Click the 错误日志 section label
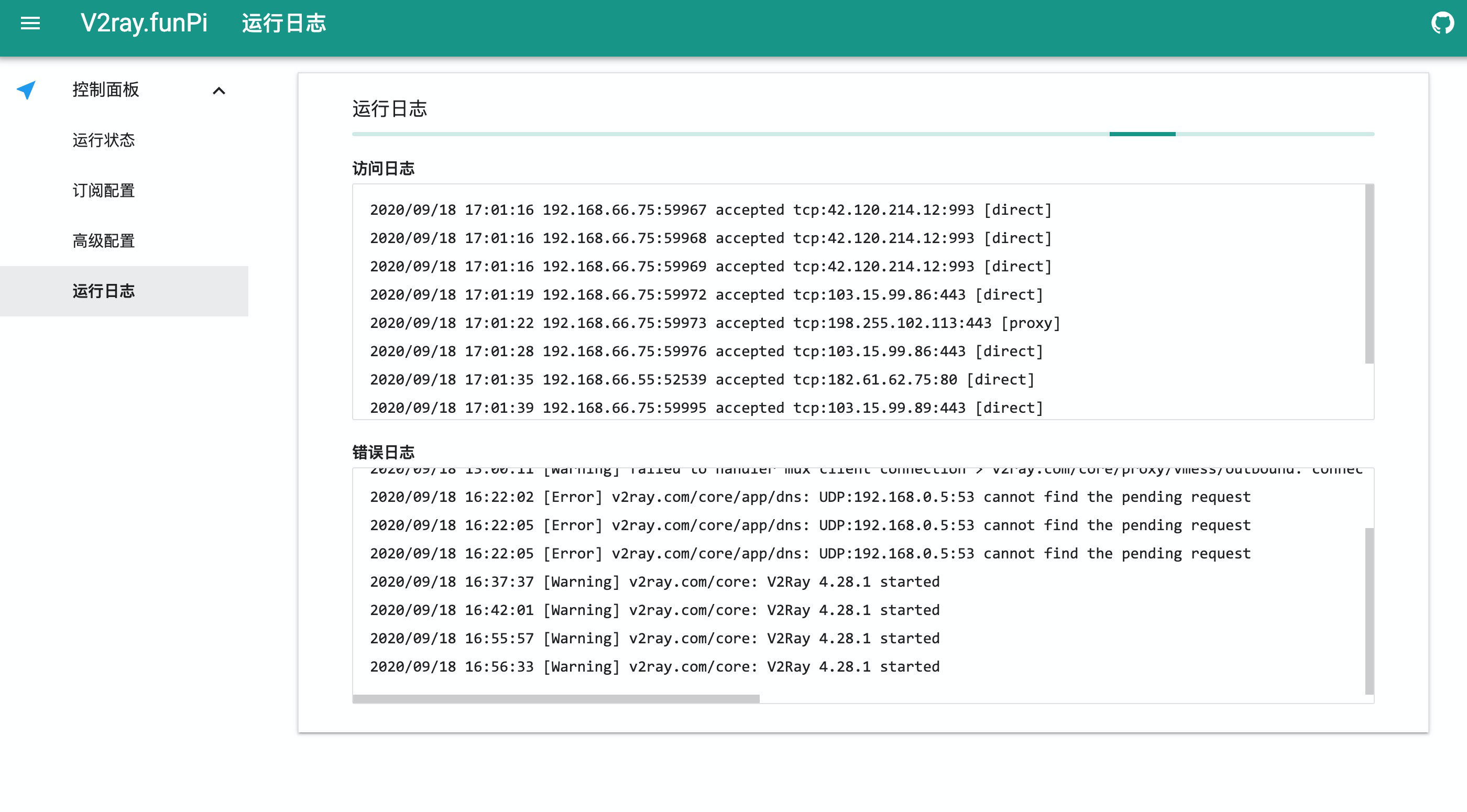Viewport: 1467px width, 812px height. point(384,452)
